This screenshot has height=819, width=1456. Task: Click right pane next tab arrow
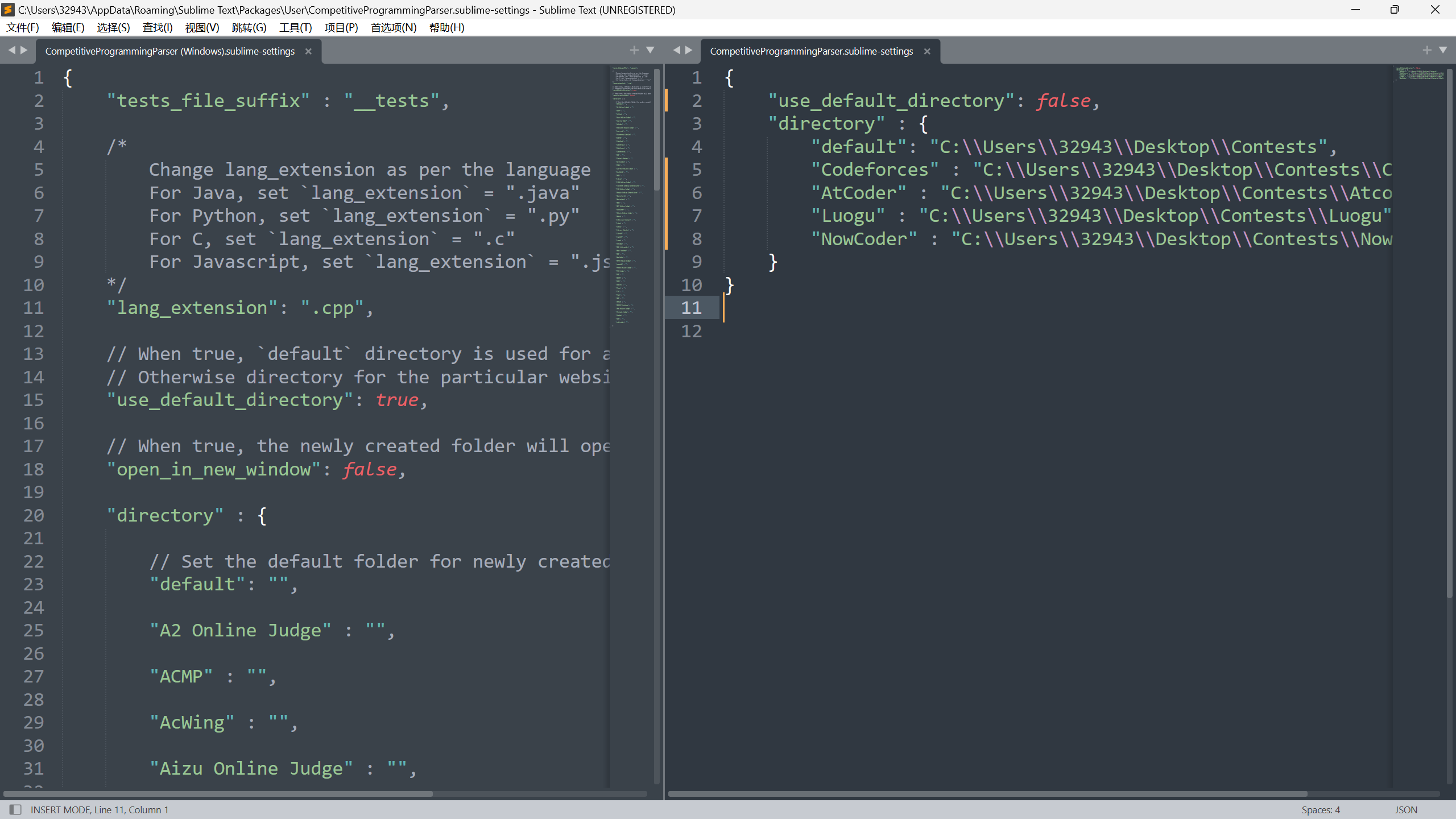click(x=689, y=50)
